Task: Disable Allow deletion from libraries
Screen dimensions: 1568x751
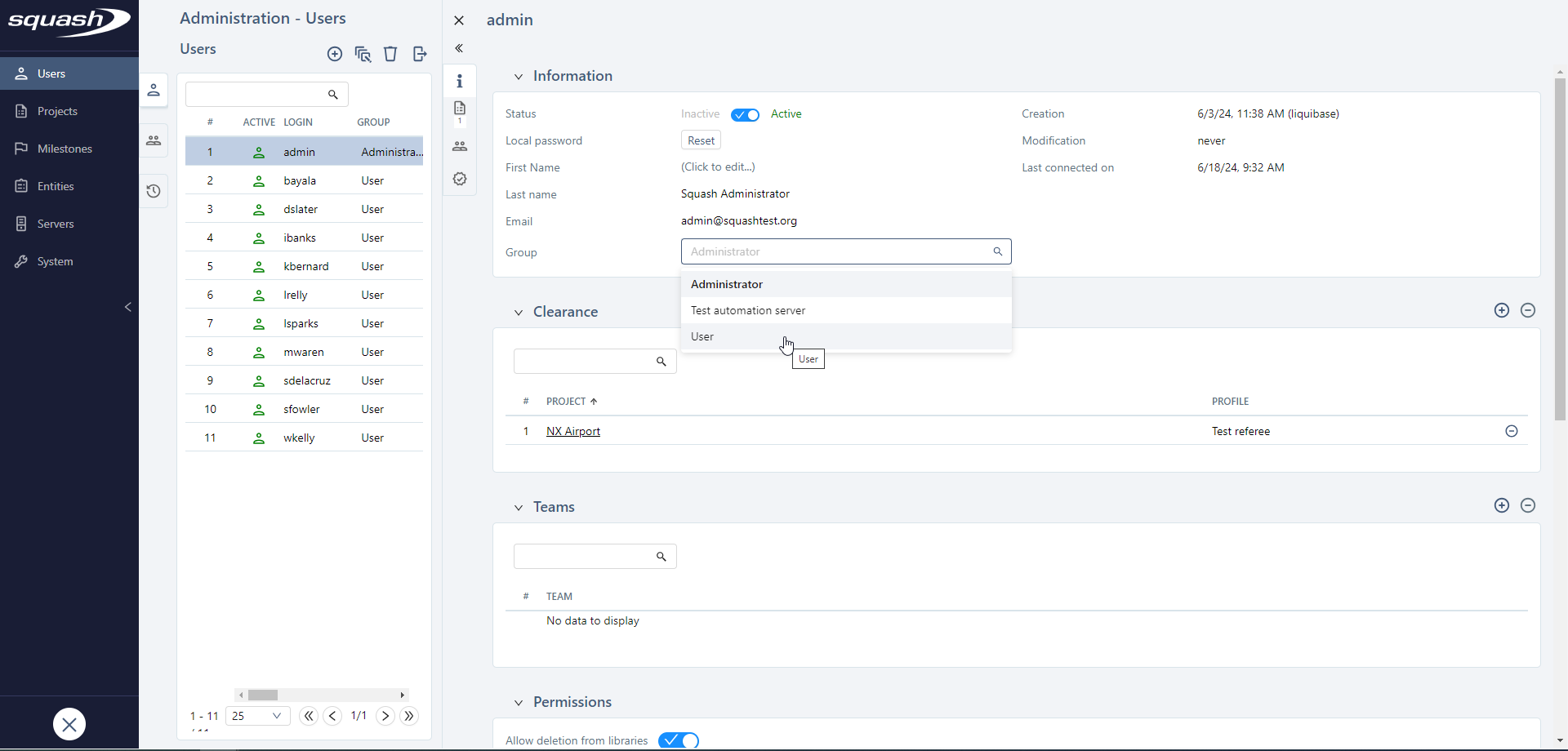Action: point(679,740)
